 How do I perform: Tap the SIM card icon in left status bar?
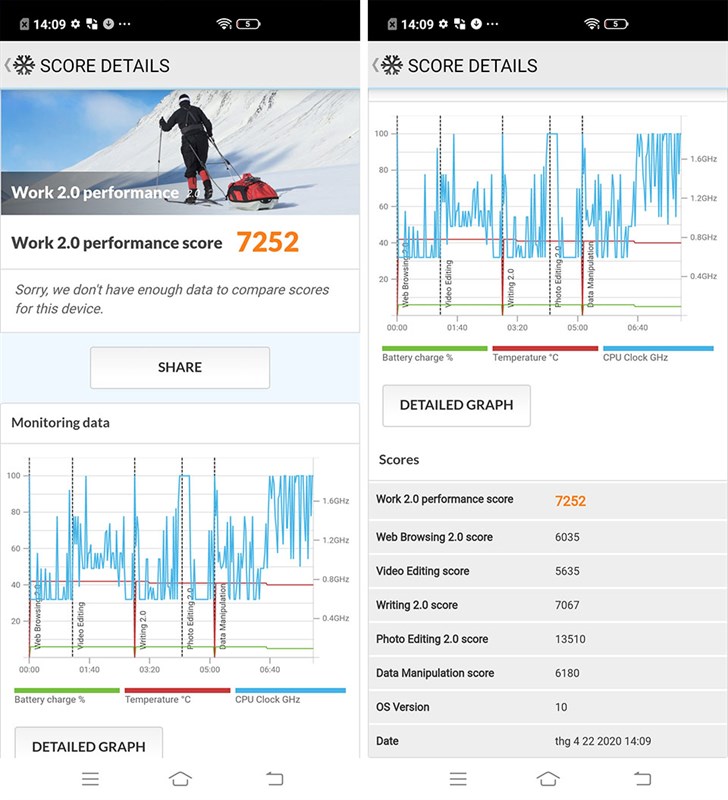tap(24, 24)
